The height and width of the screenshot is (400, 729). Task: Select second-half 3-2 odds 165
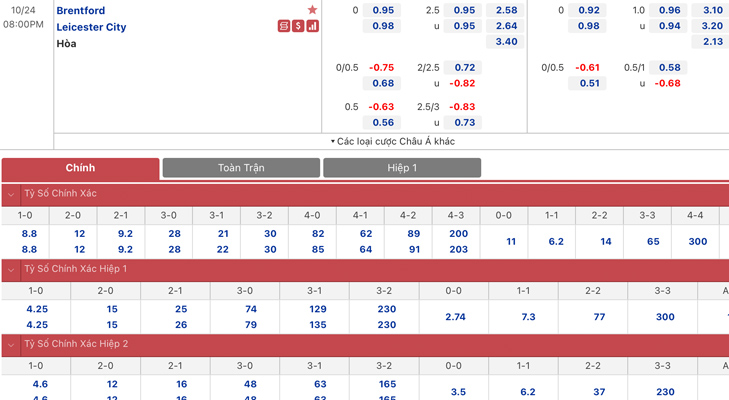(x=387, y=385)
